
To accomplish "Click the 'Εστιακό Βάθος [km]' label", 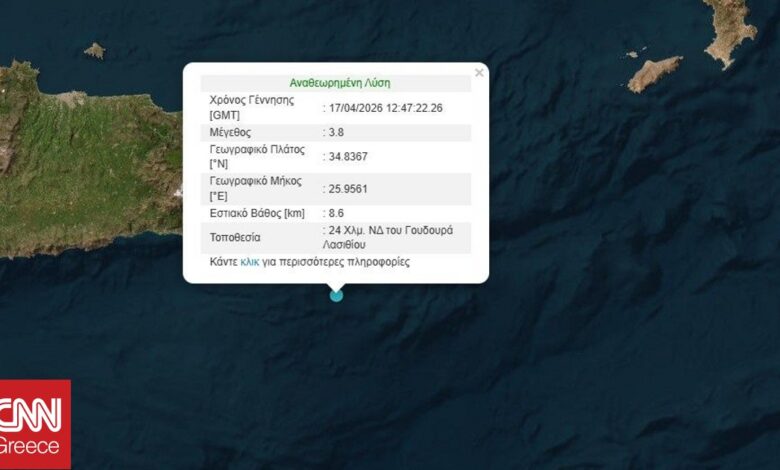I will [x=257, y=213].
